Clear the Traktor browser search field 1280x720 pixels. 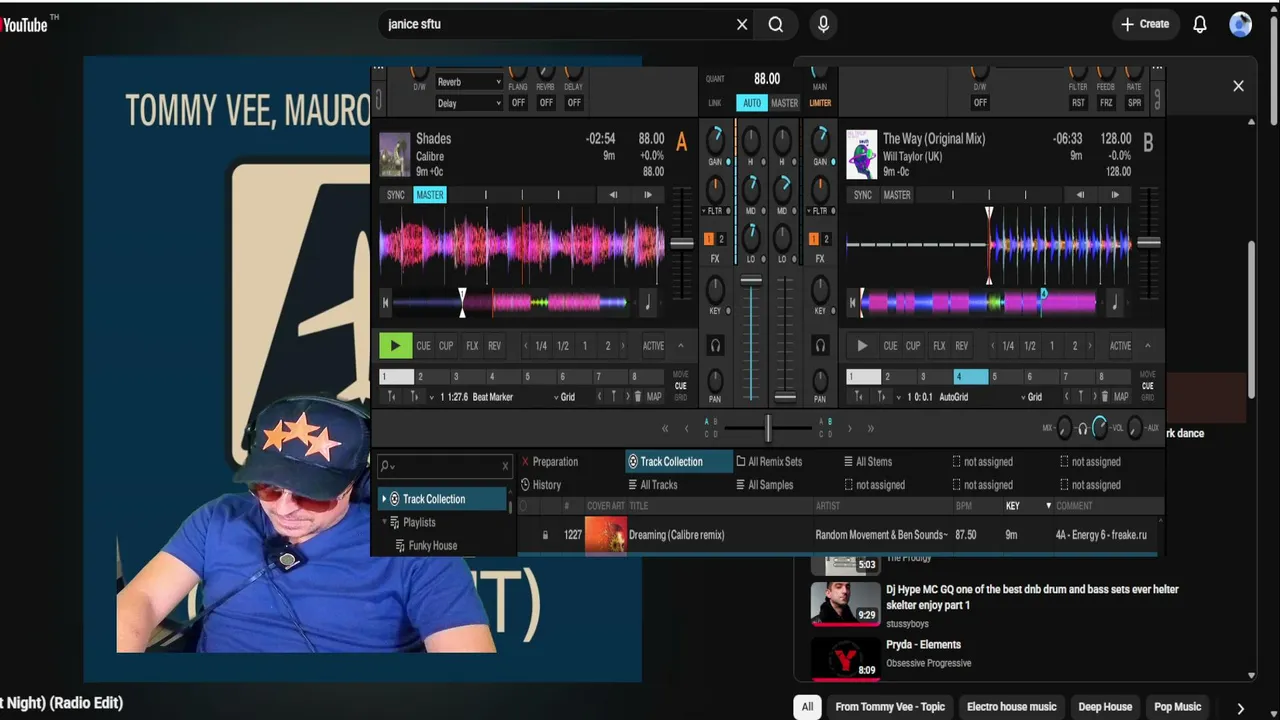click(505, 466)
